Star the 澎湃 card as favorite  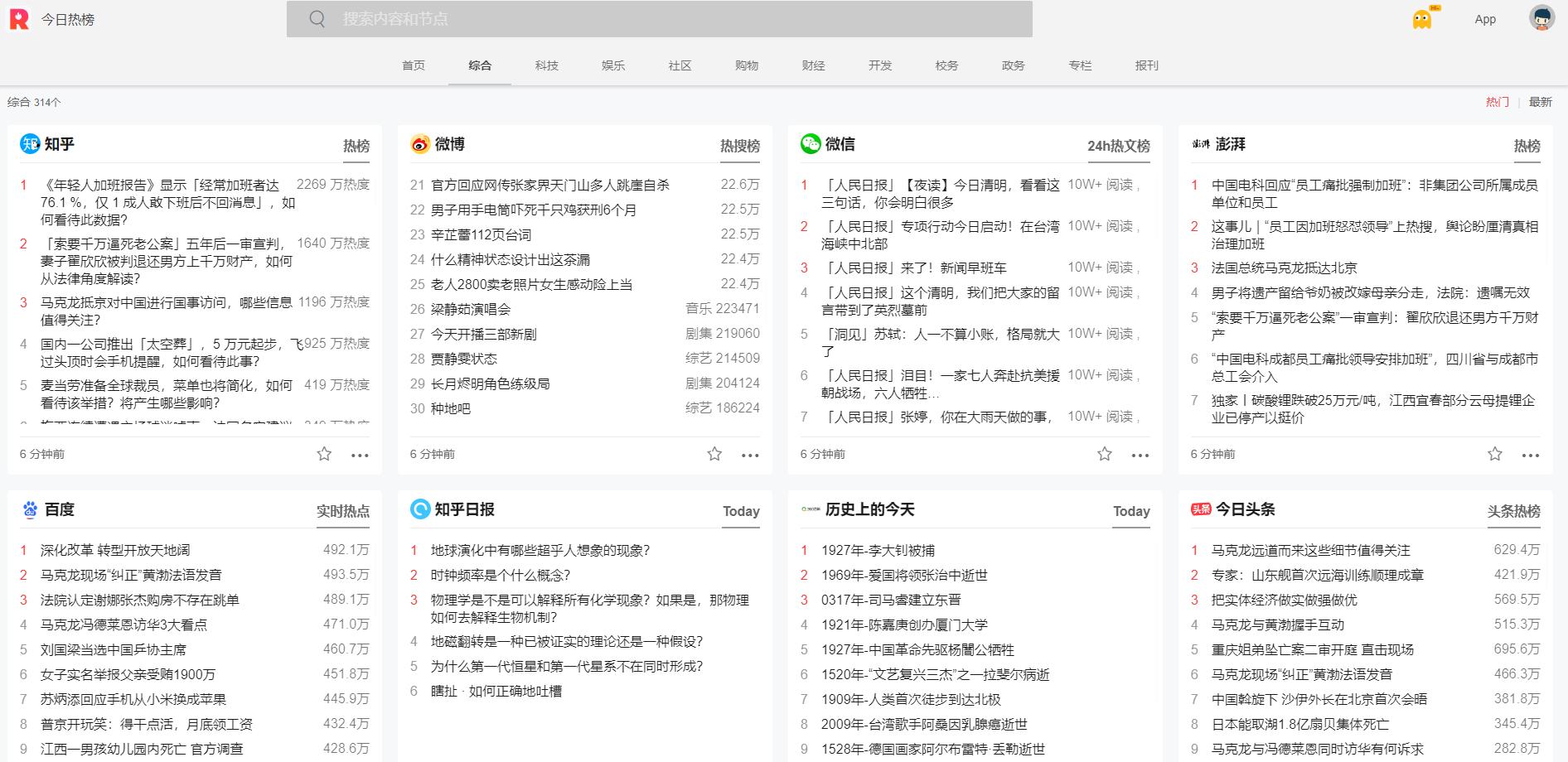pyautogui.click(x=1495, y=454)
